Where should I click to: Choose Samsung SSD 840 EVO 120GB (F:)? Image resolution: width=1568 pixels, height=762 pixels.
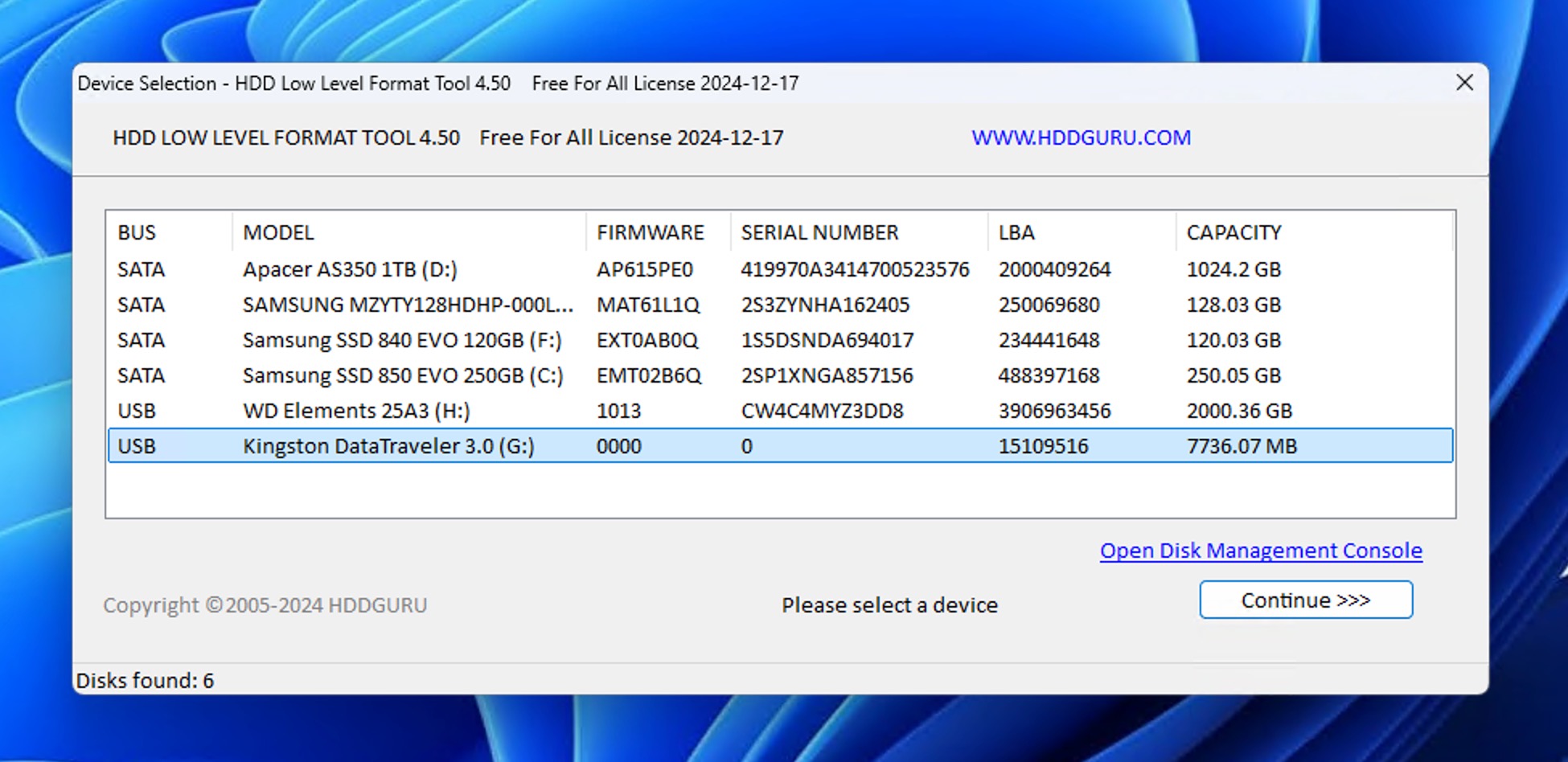click(402, 340)
